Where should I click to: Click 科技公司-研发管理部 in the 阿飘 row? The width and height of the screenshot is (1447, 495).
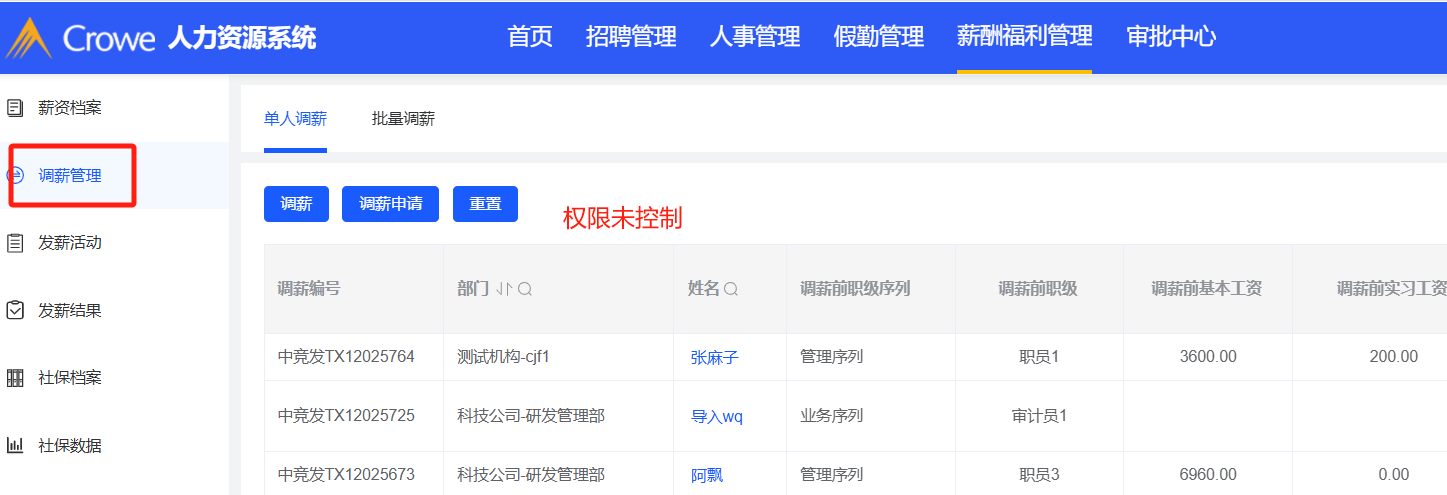point(531,474)
